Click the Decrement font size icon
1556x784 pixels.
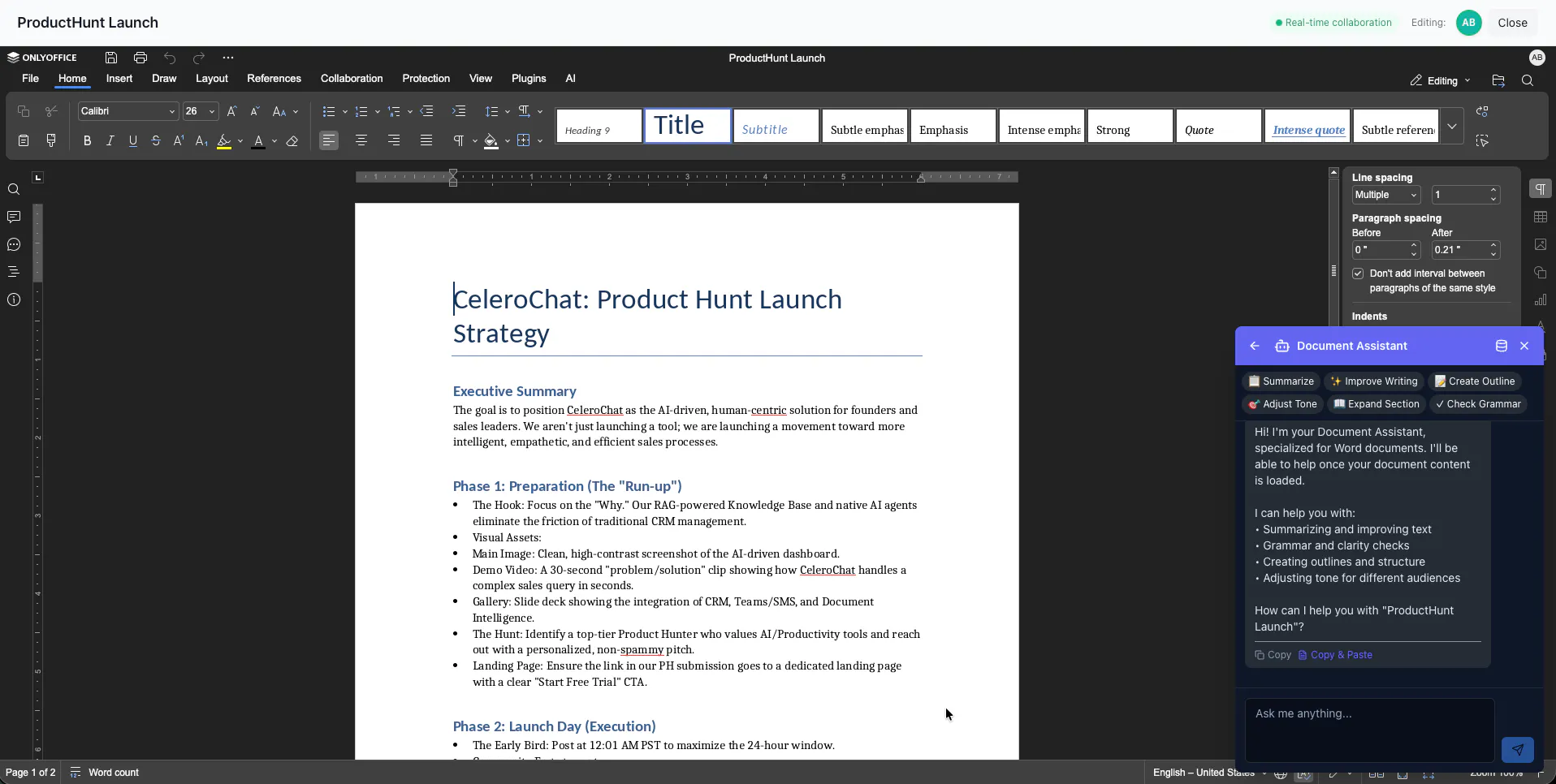(255, 111)
